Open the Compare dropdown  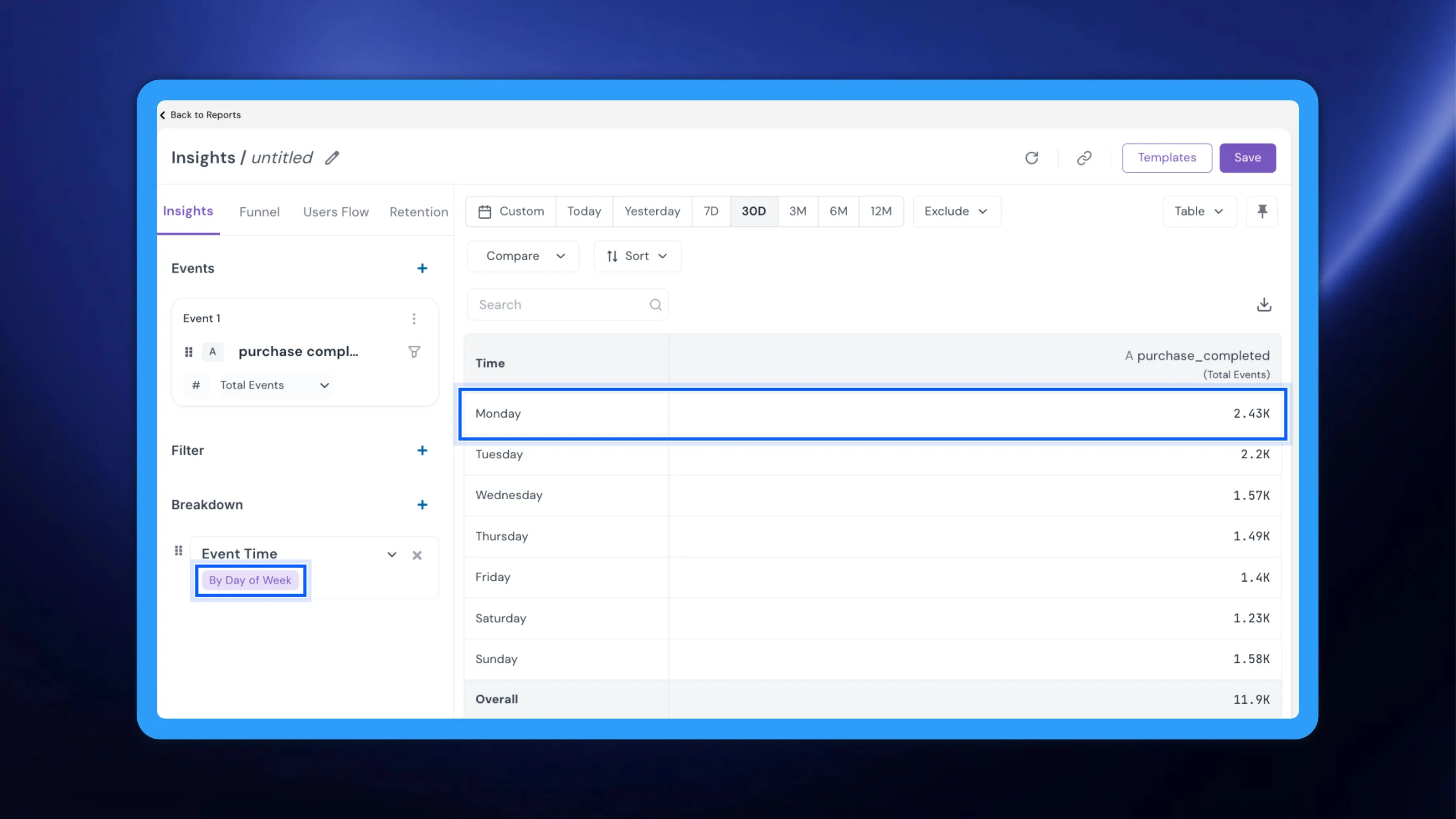(523, 256)
